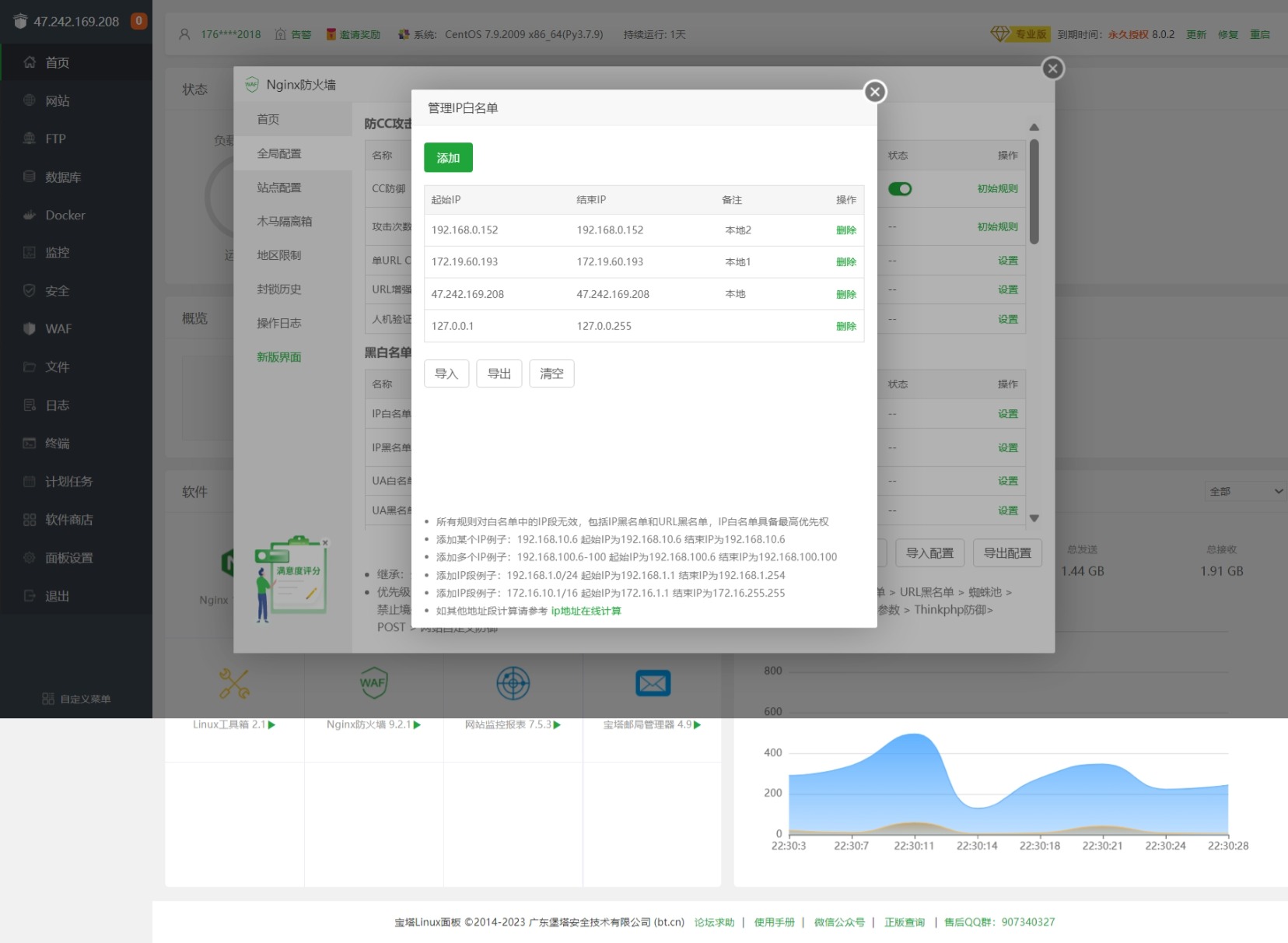Click the Nginx防火墙 WAF shield icon
This screenshot has width=1288, height=943.
pyautogui.click(x=373, y=682)
